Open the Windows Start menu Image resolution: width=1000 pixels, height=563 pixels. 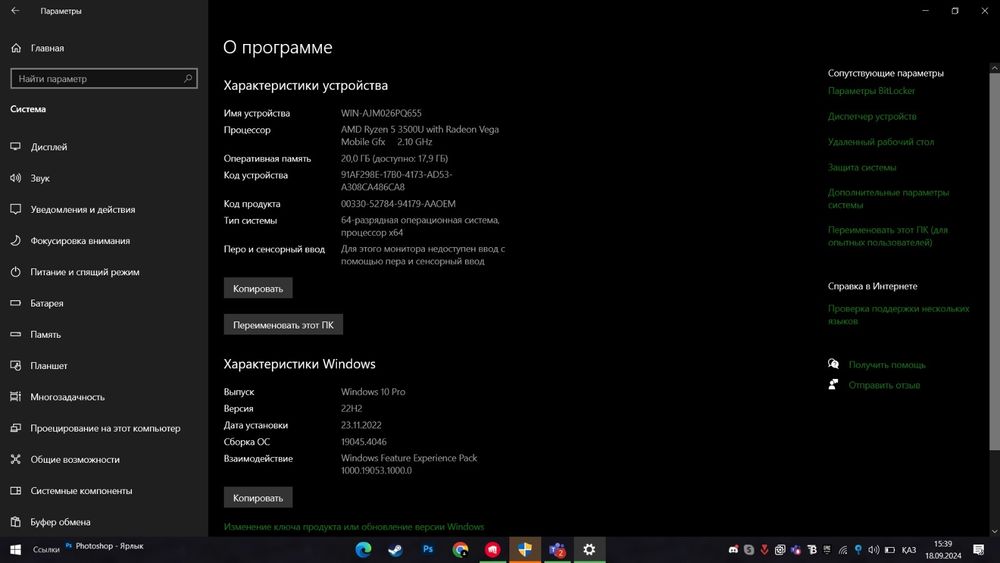coord(15,550)
